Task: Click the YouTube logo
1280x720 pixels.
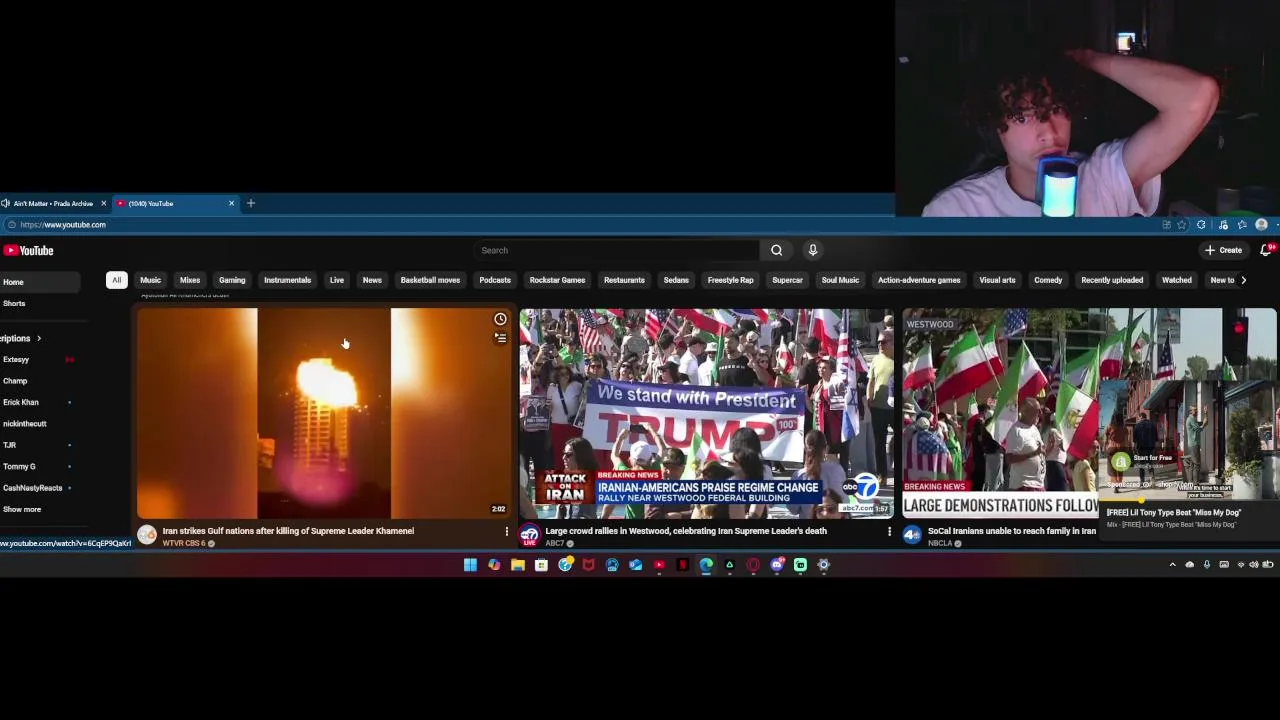Action: (29, 251)
